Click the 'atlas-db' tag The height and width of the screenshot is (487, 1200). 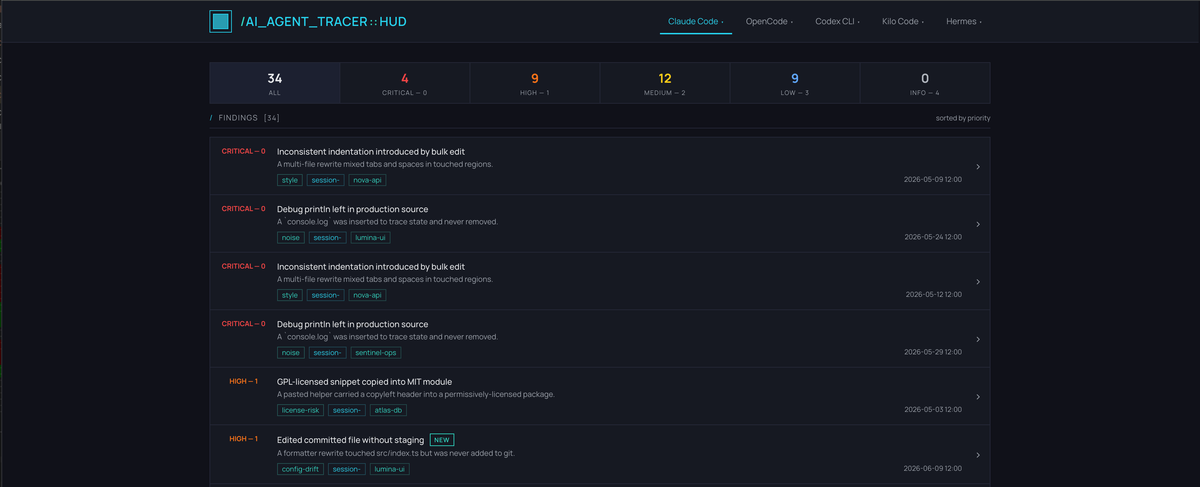tap(387, 410)
